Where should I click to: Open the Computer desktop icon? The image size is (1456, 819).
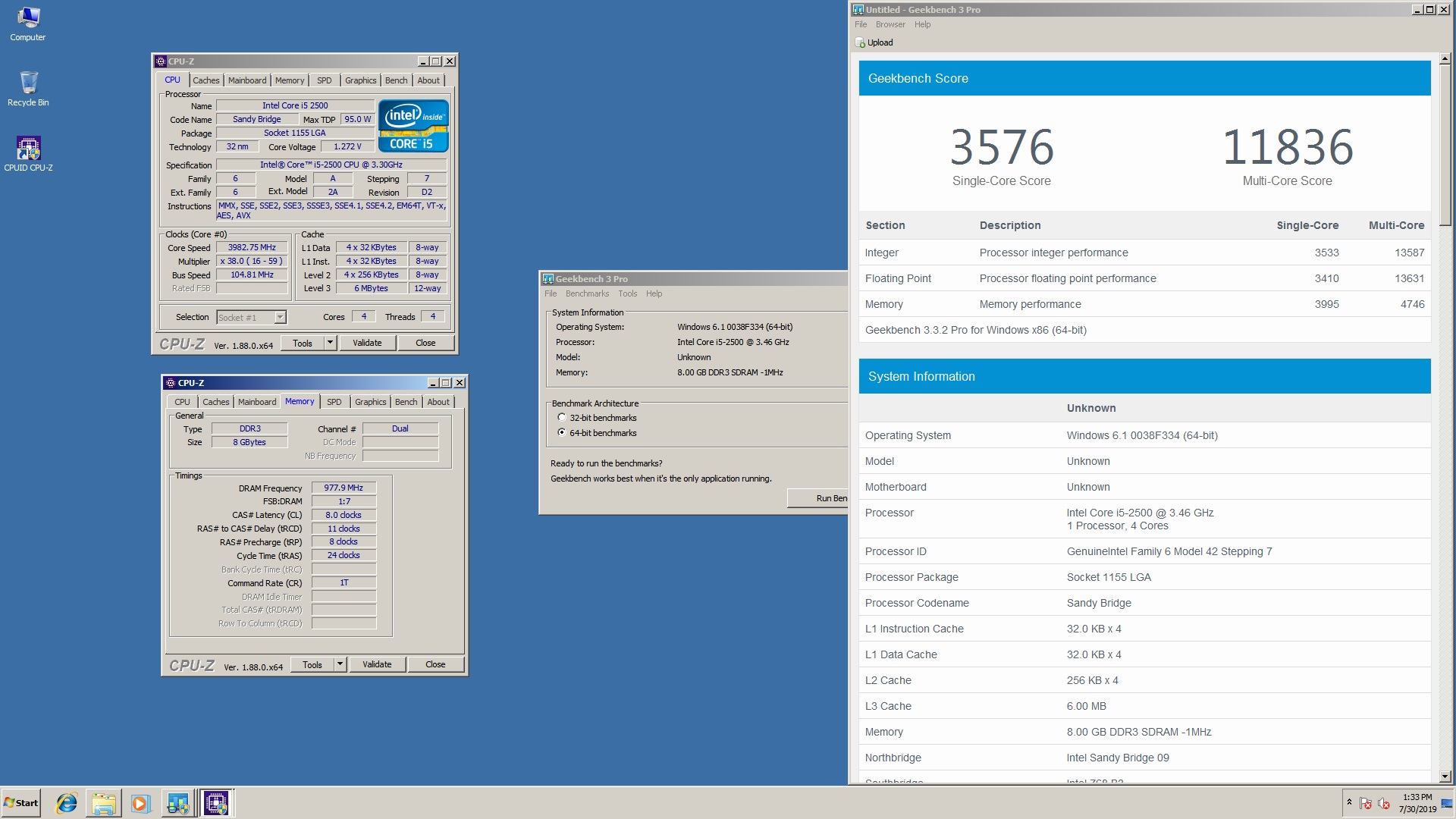(28, 24)
